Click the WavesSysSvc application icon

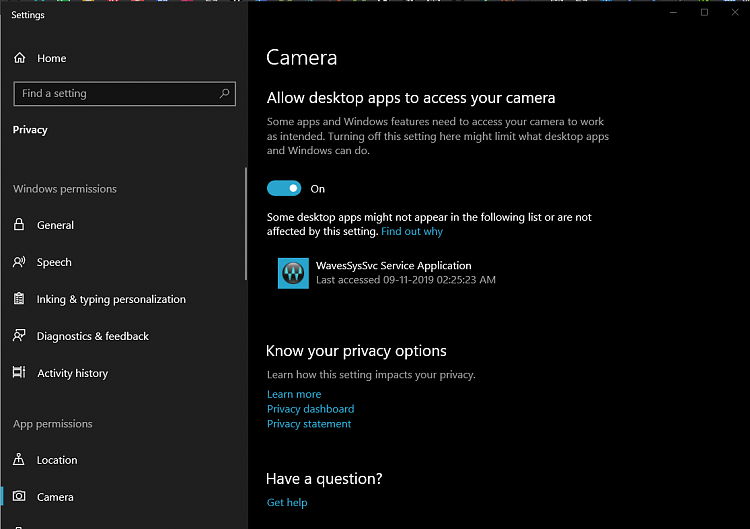click(293, 273)
